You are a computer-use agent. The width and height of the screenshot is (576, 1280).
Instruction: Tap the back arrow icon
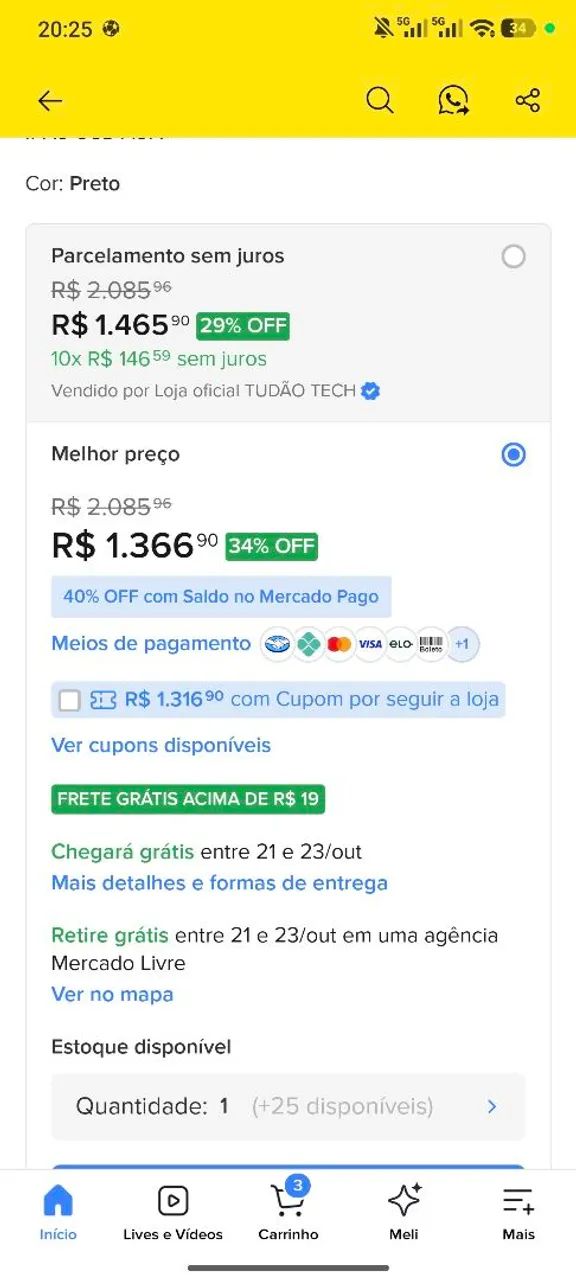coord(50,100)
